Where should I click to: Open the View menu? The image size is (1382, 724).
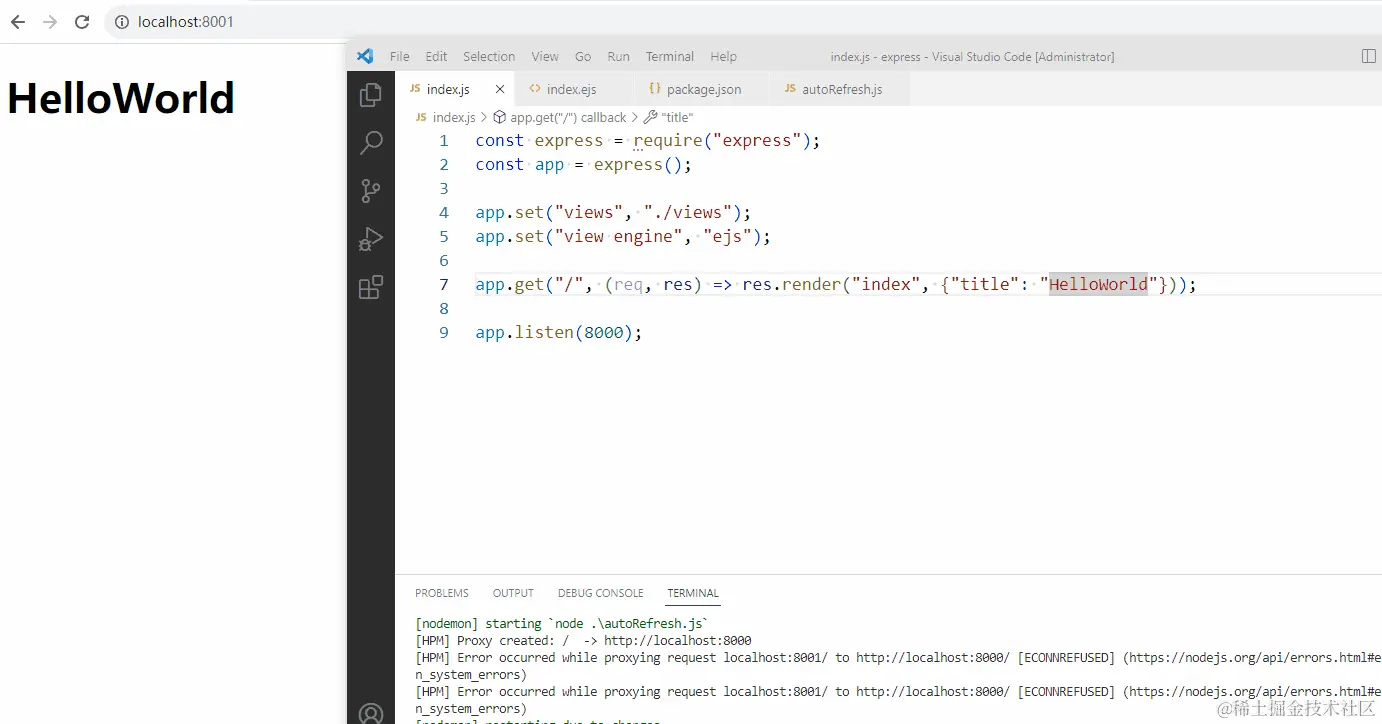click(x=545, y=57)
